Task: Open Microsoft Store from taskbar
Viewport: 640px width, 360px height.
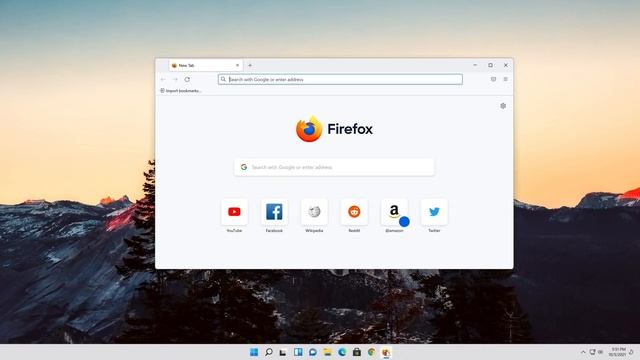Action: [x=357, y=352]
